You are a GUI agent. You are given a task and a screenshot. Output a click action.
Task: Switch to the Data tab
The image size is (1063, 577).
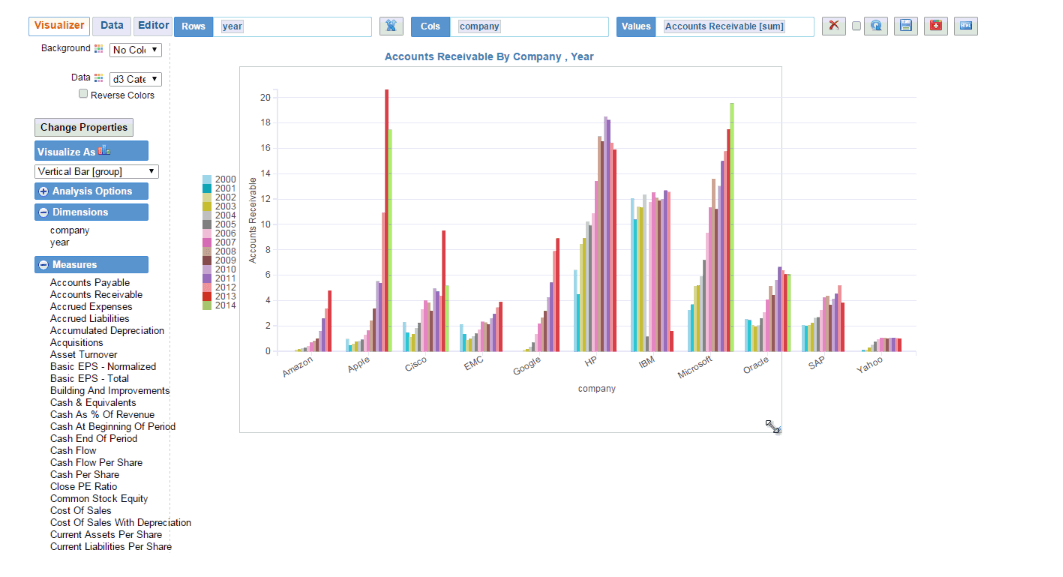pyautogui.click(x=110, y=26)
